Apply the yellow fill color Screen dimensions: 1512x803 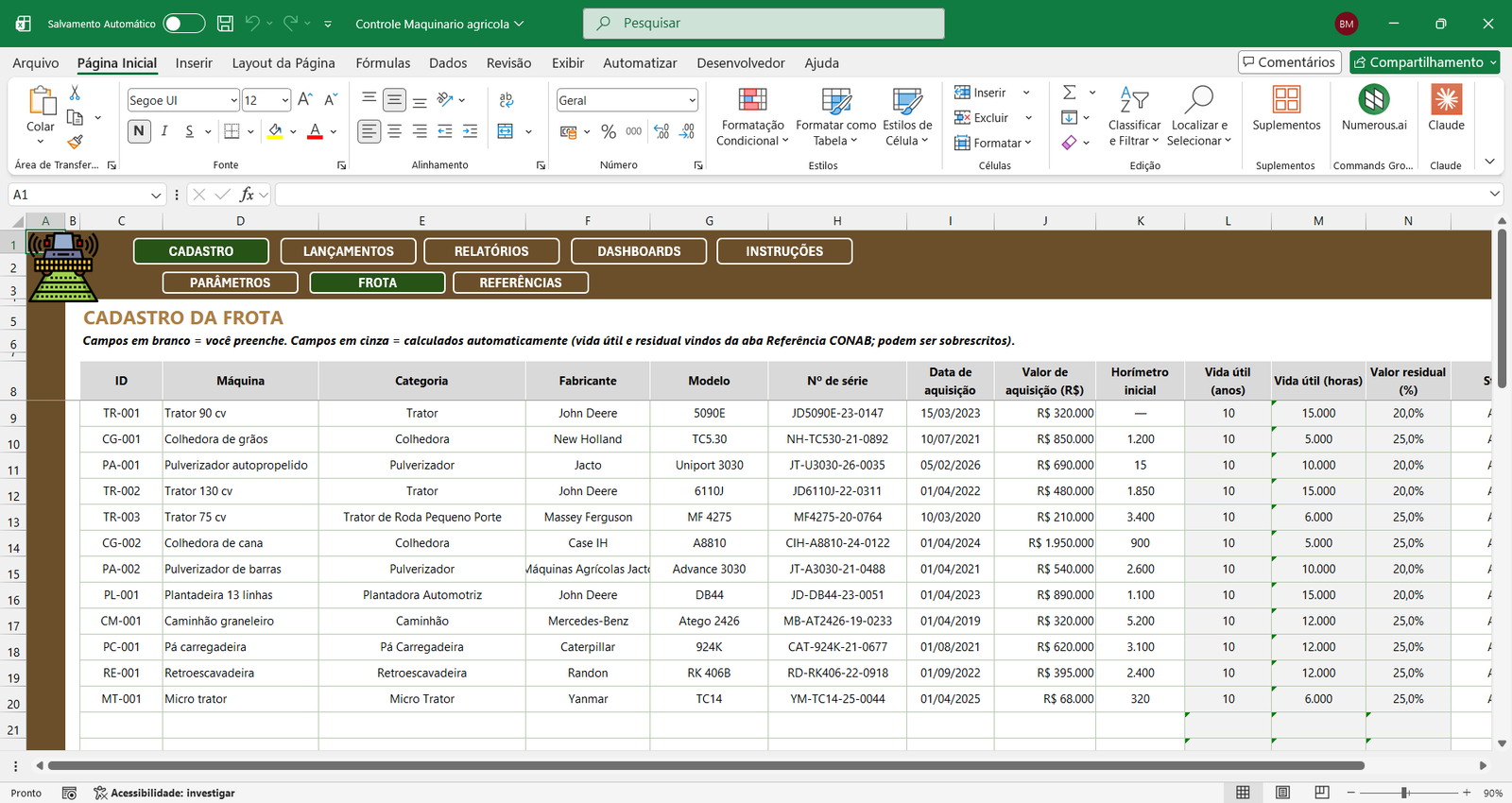coord(275,131)
